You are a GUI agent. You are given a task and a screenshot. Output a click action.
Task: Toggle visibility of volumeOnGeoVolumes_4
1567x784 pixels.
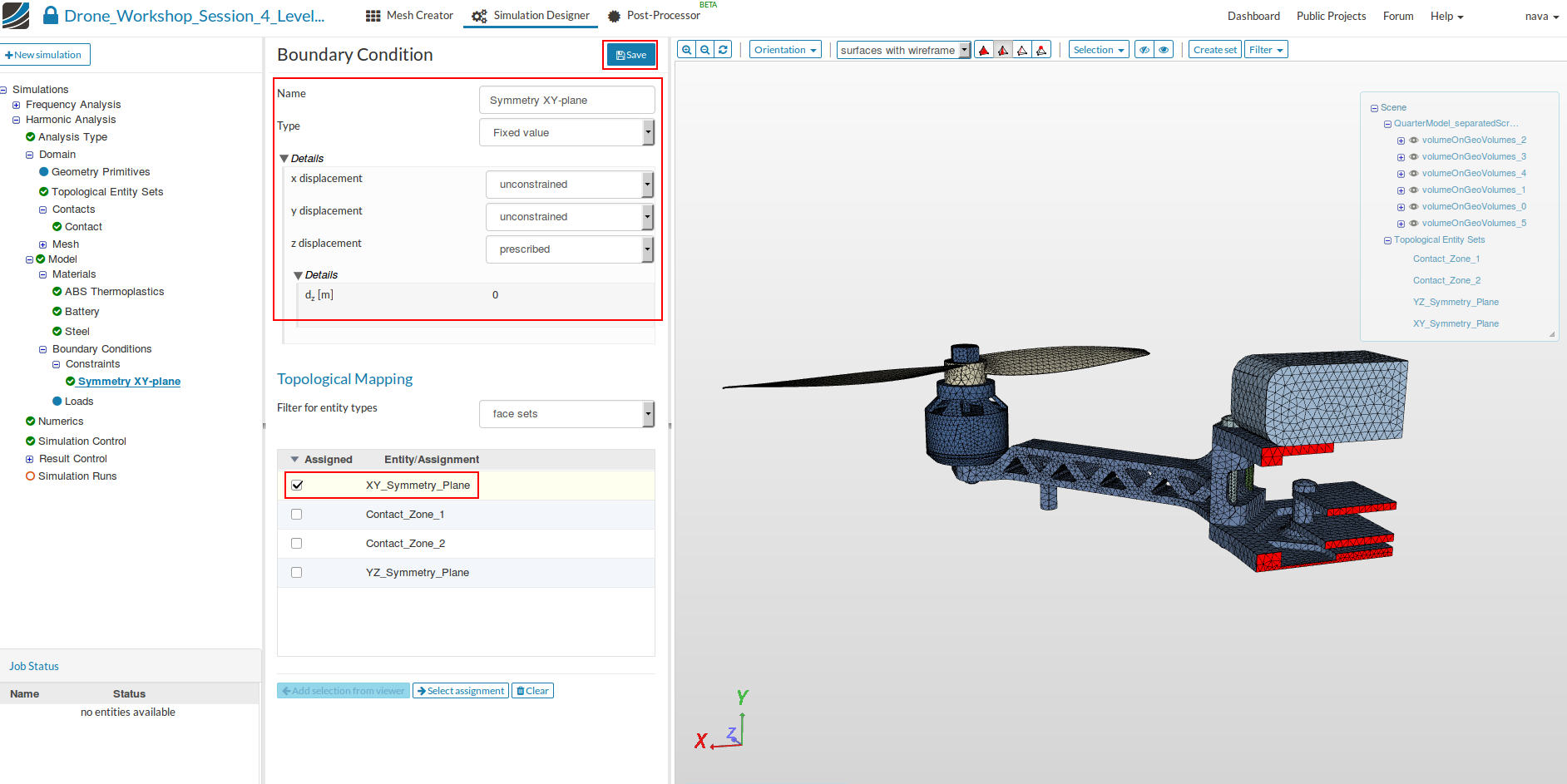click(x=1414, y=174)
